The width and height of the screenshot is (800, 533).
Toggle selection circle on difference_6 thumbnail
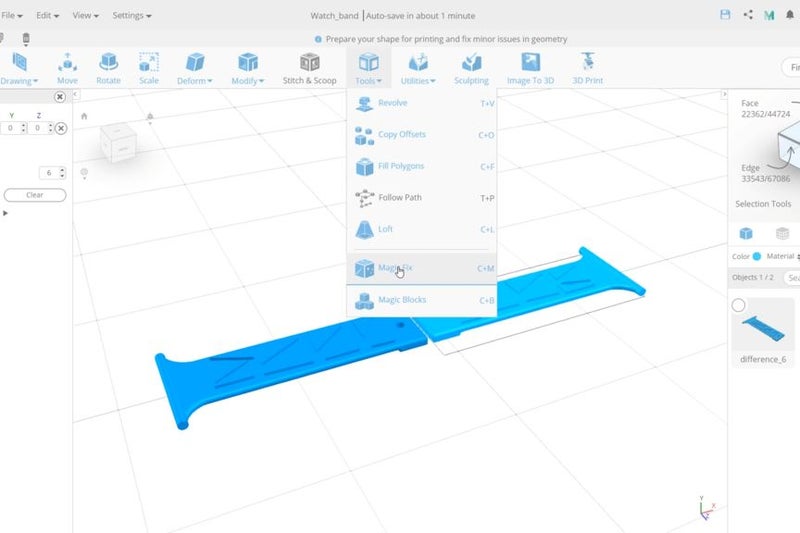739,306
